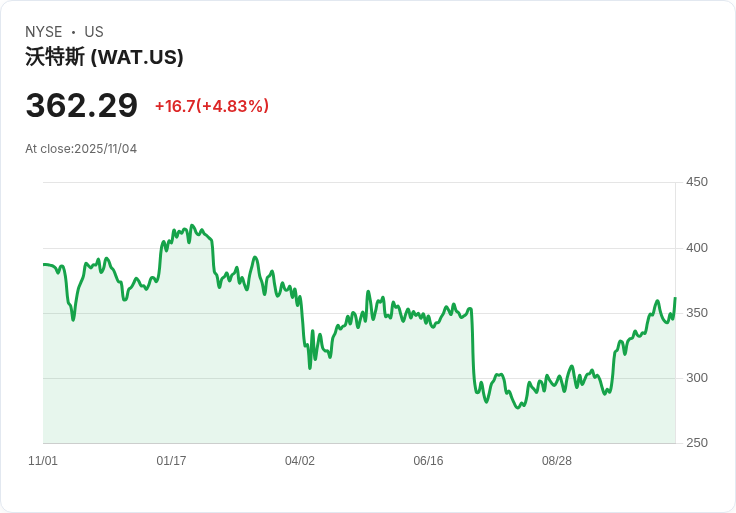Screen dimensions: 736x513
Task: Click the stock name 沃特斯 (WAT.US)
Action: [104, 57]
